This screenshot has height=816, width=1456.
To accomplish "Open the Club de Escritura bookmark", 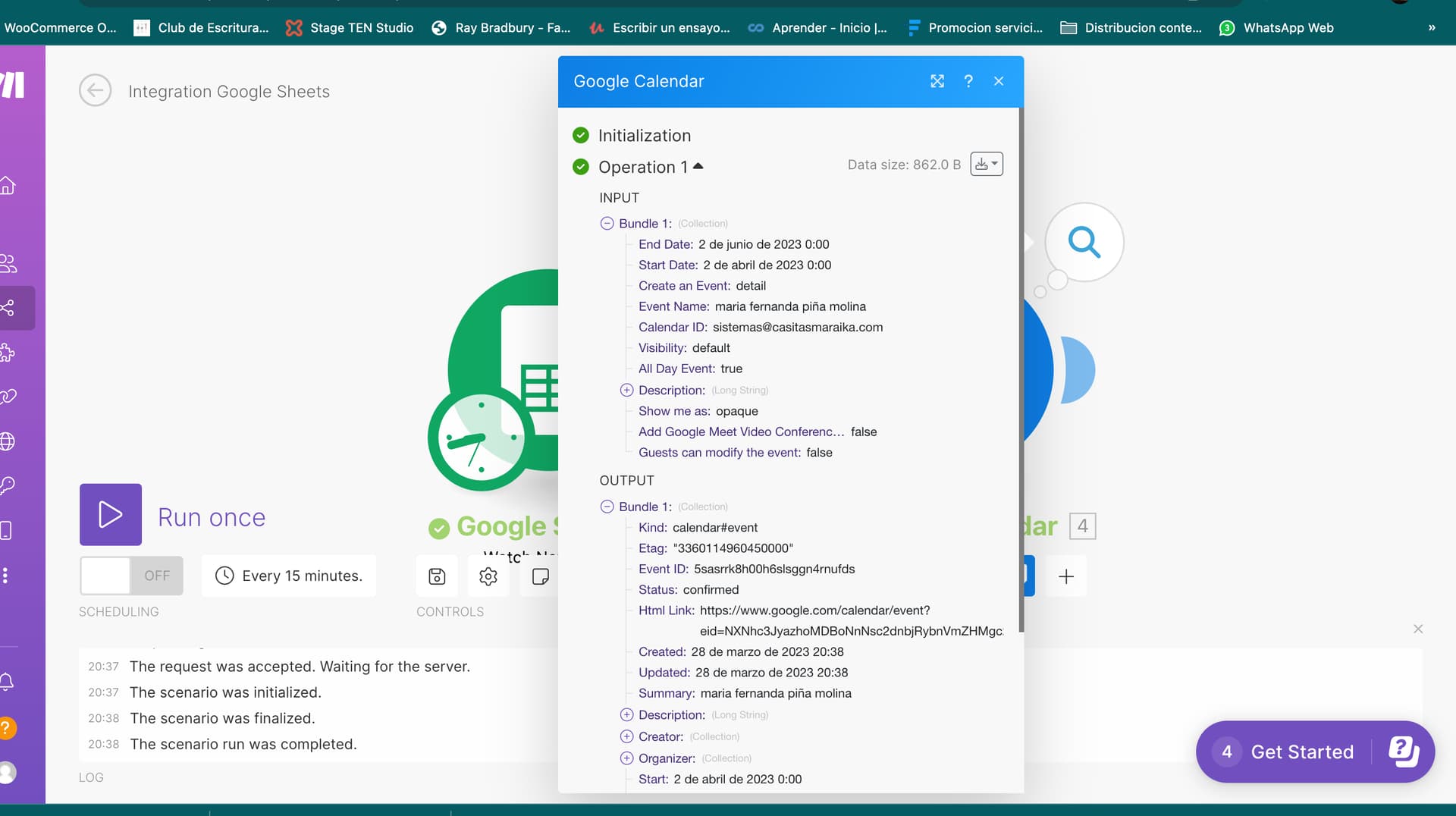I will pos(202,27).
